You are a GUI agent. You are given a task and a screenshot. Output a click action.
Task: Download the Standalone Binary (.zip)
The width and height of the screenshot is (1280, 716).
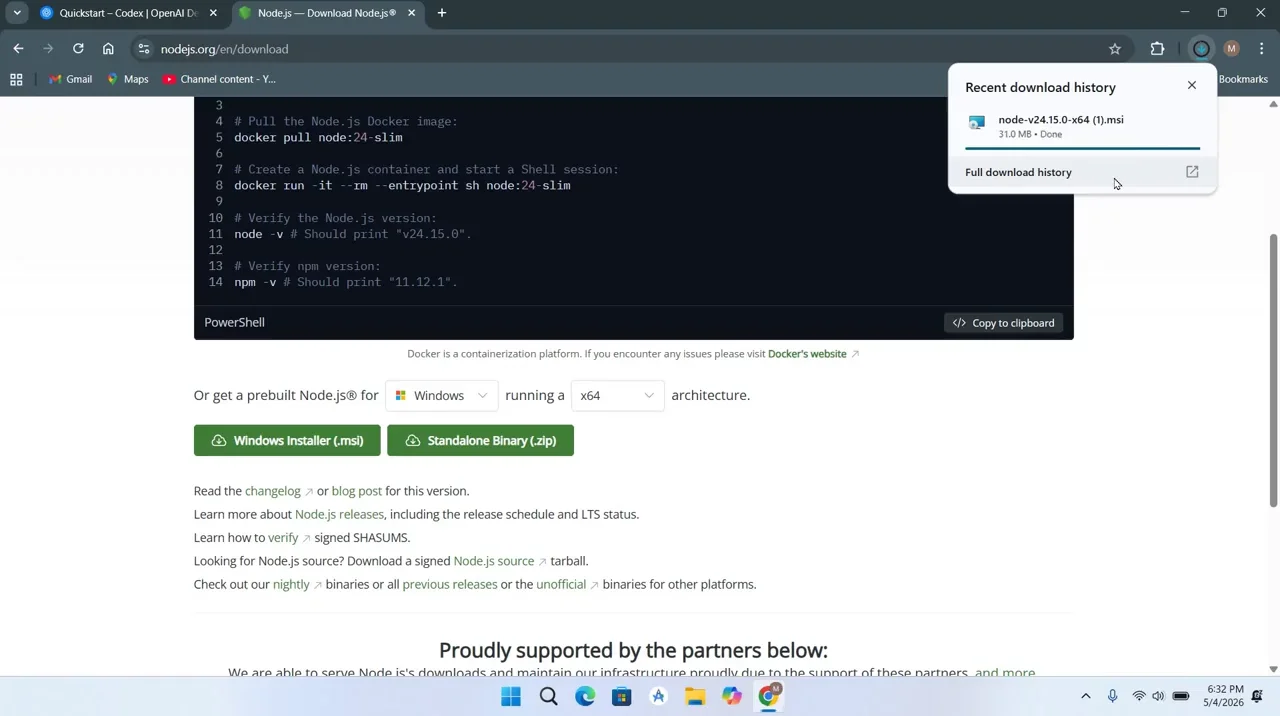coord(480,440)
